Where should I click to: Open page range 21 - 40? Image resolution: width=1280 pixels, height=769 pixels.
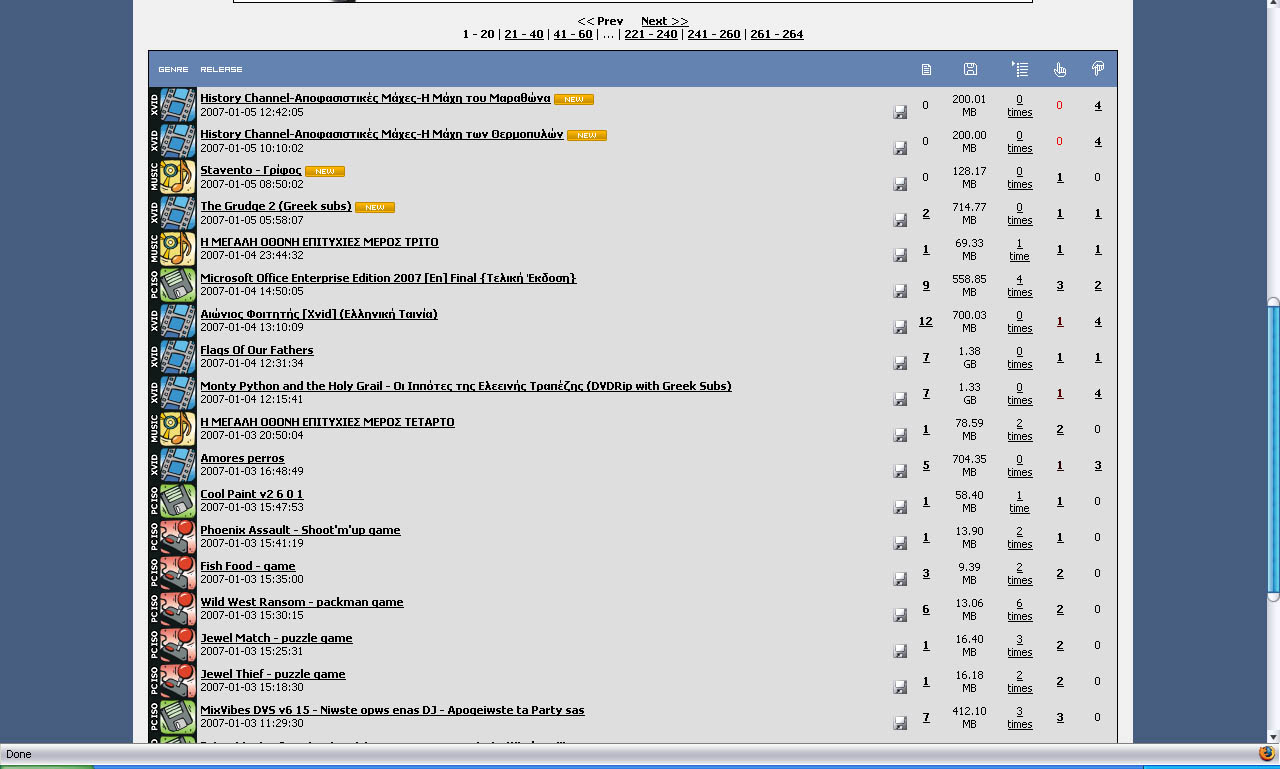pyautogui.click(x=524, y=34)
